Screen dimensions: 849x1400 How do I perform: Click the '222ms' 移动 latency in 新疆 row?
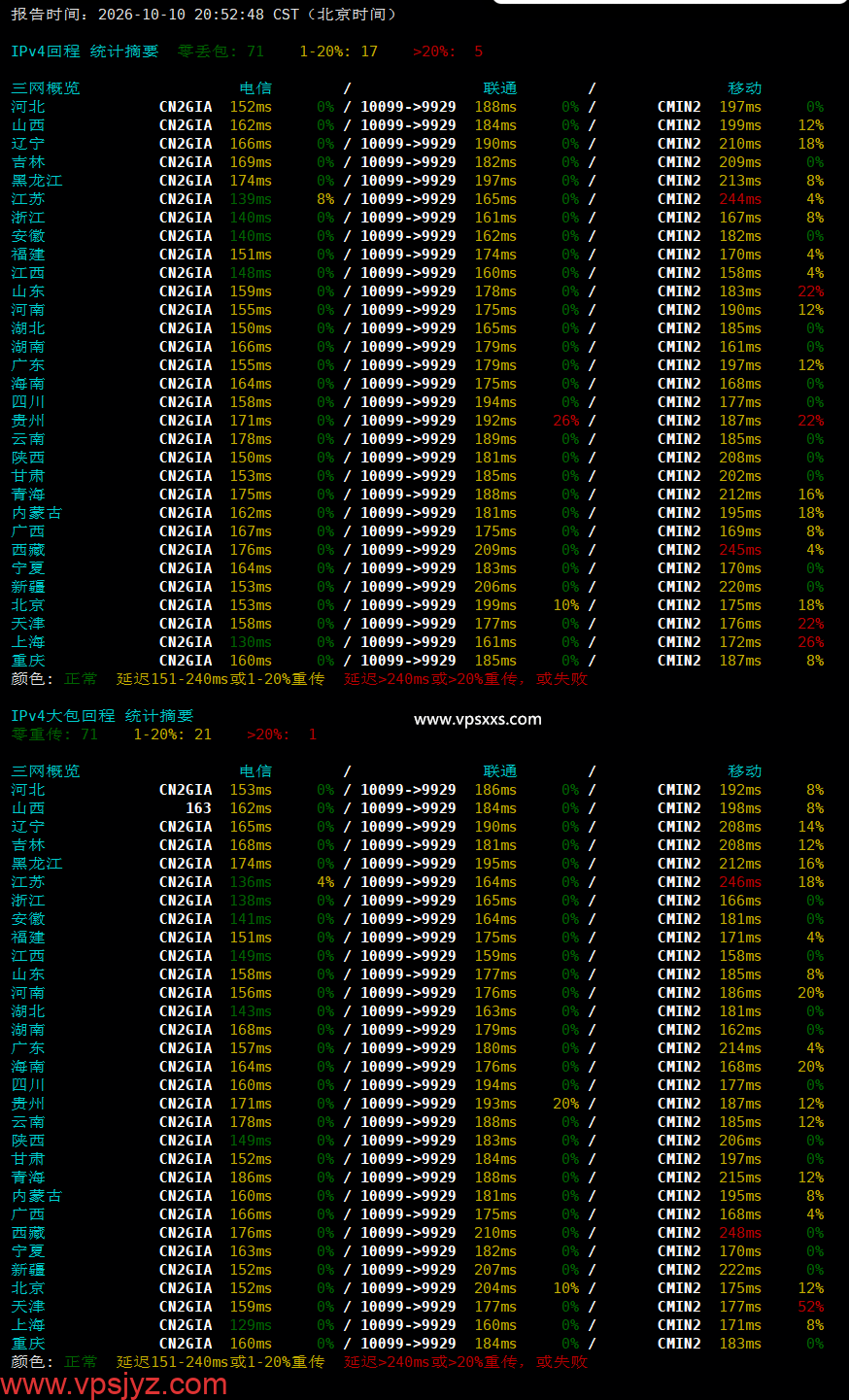740,1270
